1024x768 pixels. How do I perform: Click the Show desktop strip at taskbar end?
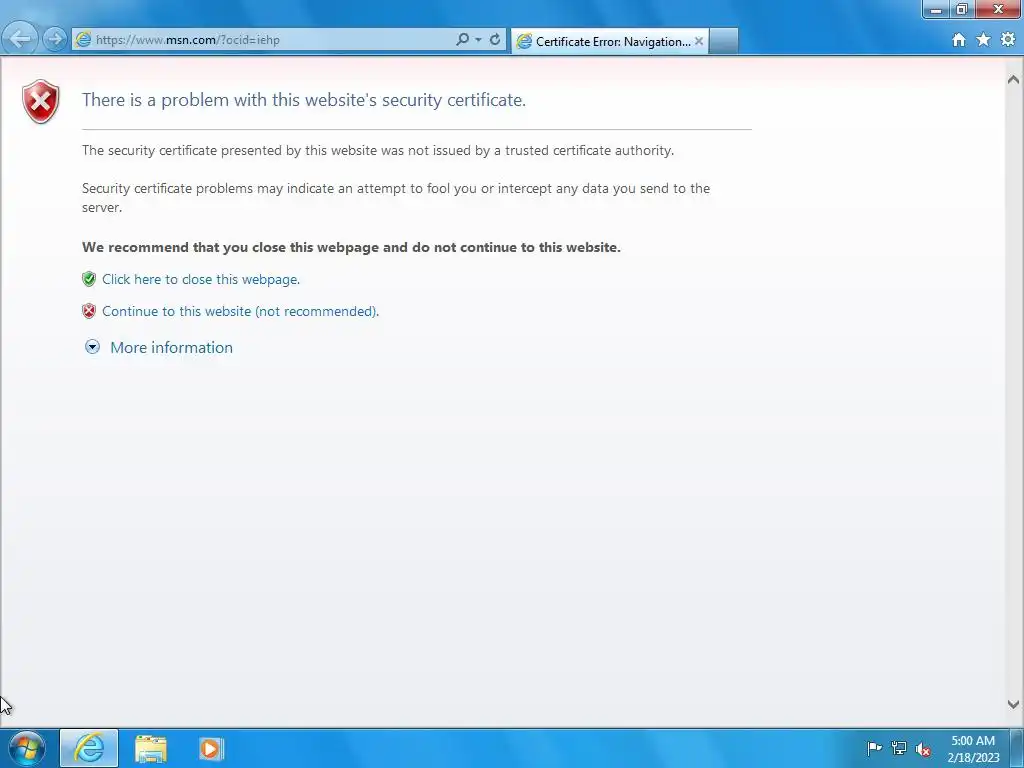1017,748
